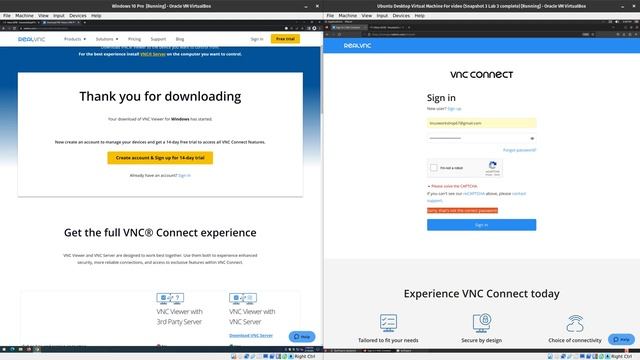Click the Choice of connectivity icon
The width and height of the screenshot is (640, 360).
click(575, 323)
